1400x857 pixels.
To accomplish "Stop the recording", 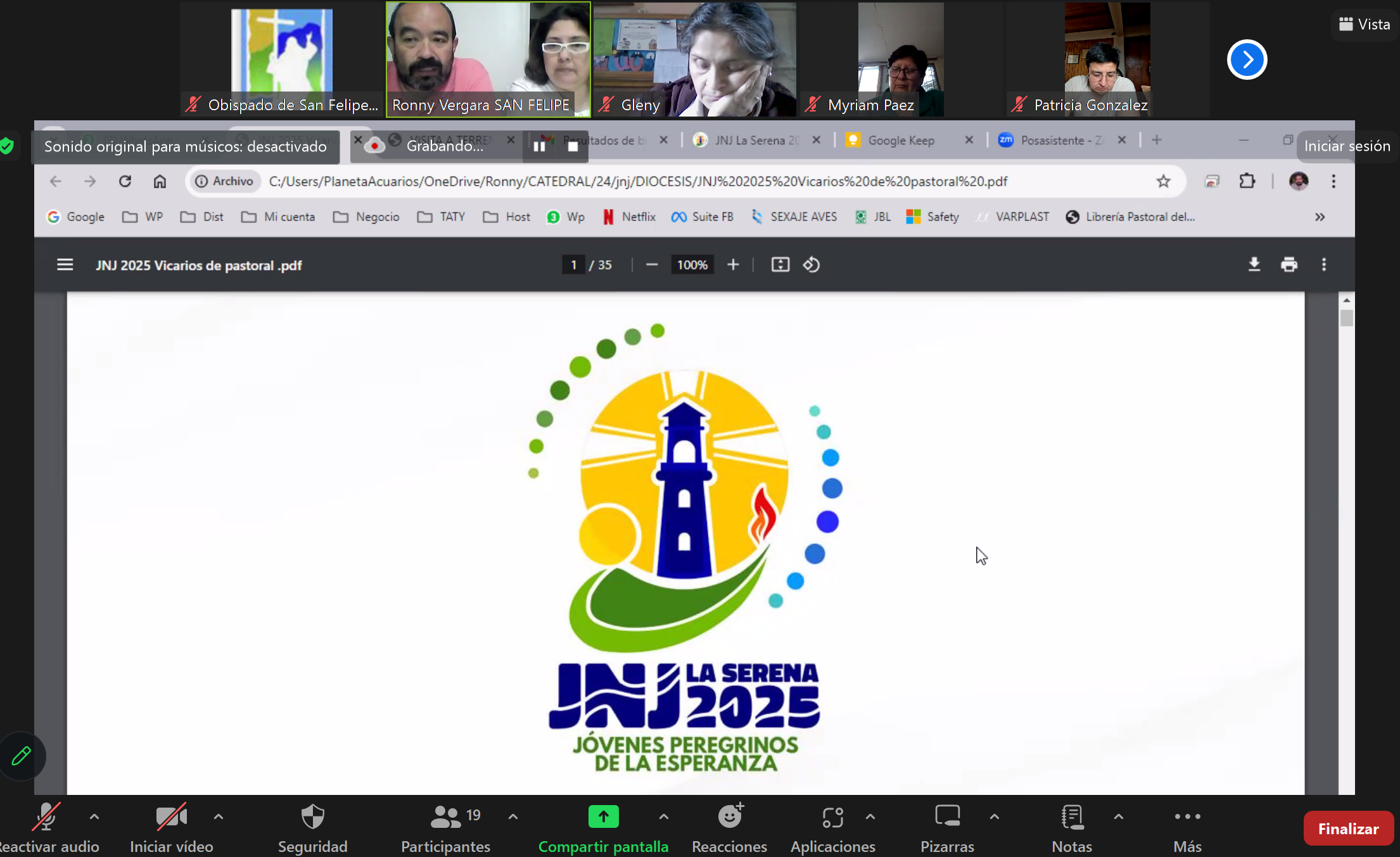I will [573, 146].
